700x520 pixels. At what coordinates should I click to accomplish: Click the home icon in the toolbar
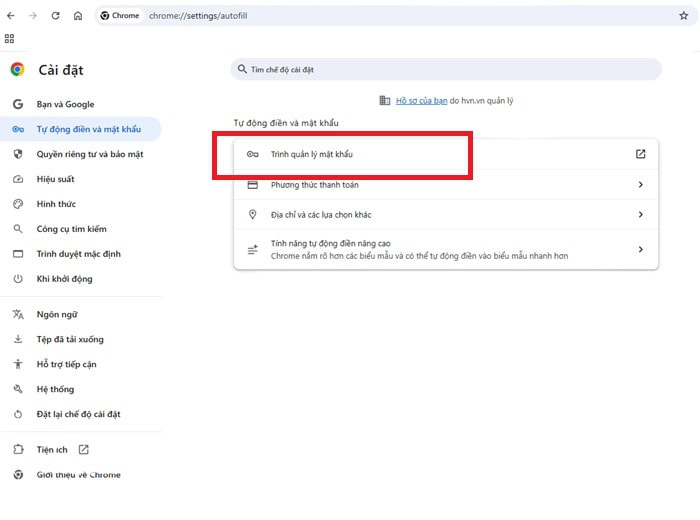pos(78,16)
